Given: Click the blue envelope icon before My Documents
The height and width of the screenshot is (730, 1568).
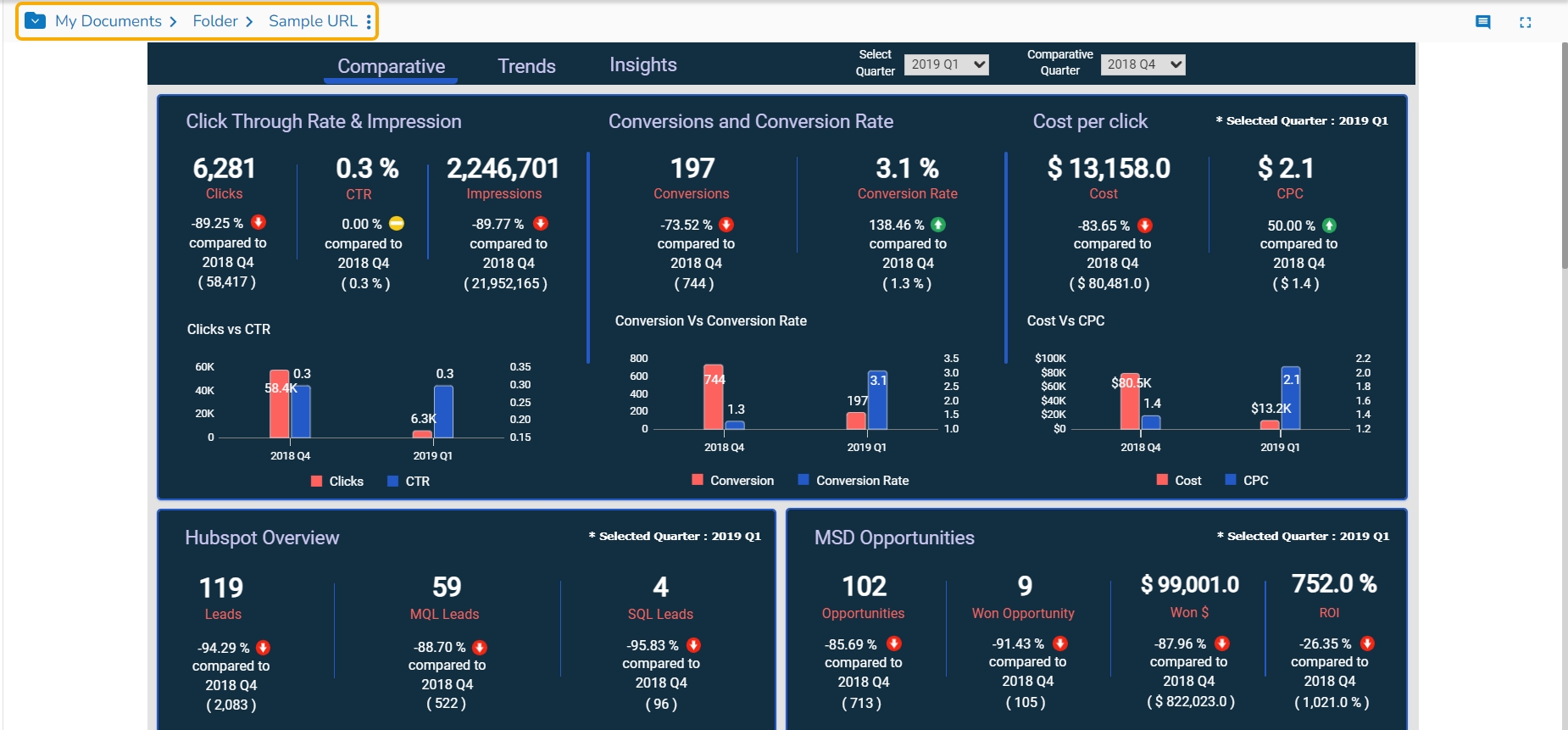Looking at the screenshot, I should [36, 21].
